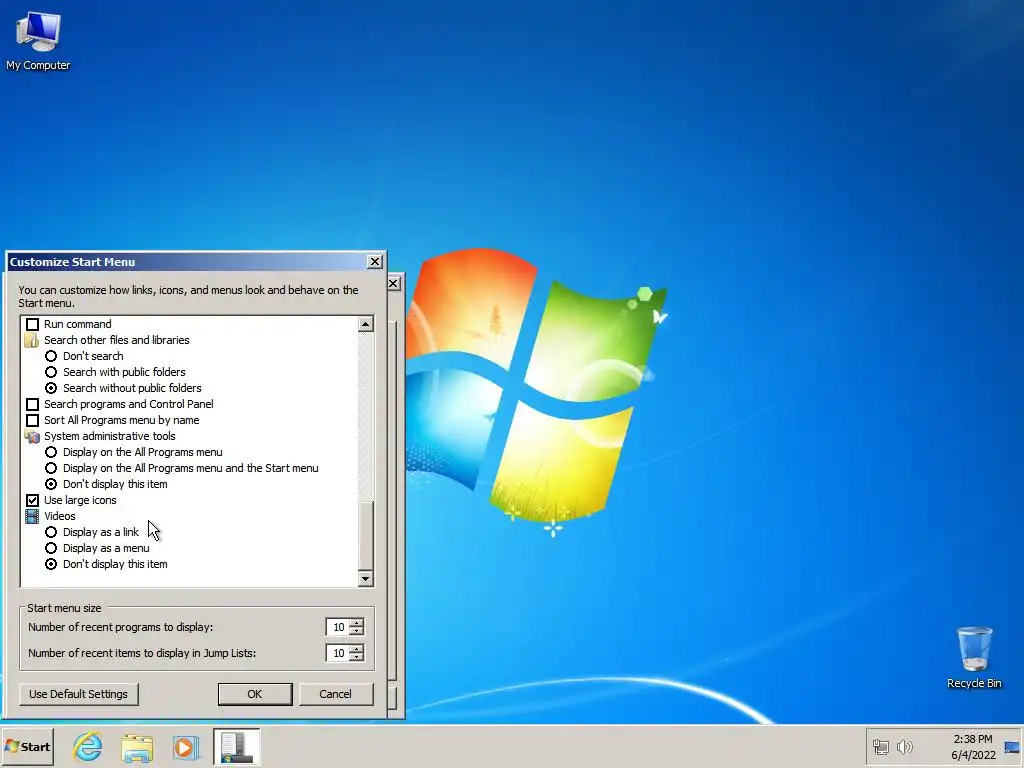
Task: Select Videos Display as a link
Action: point(51,532)
